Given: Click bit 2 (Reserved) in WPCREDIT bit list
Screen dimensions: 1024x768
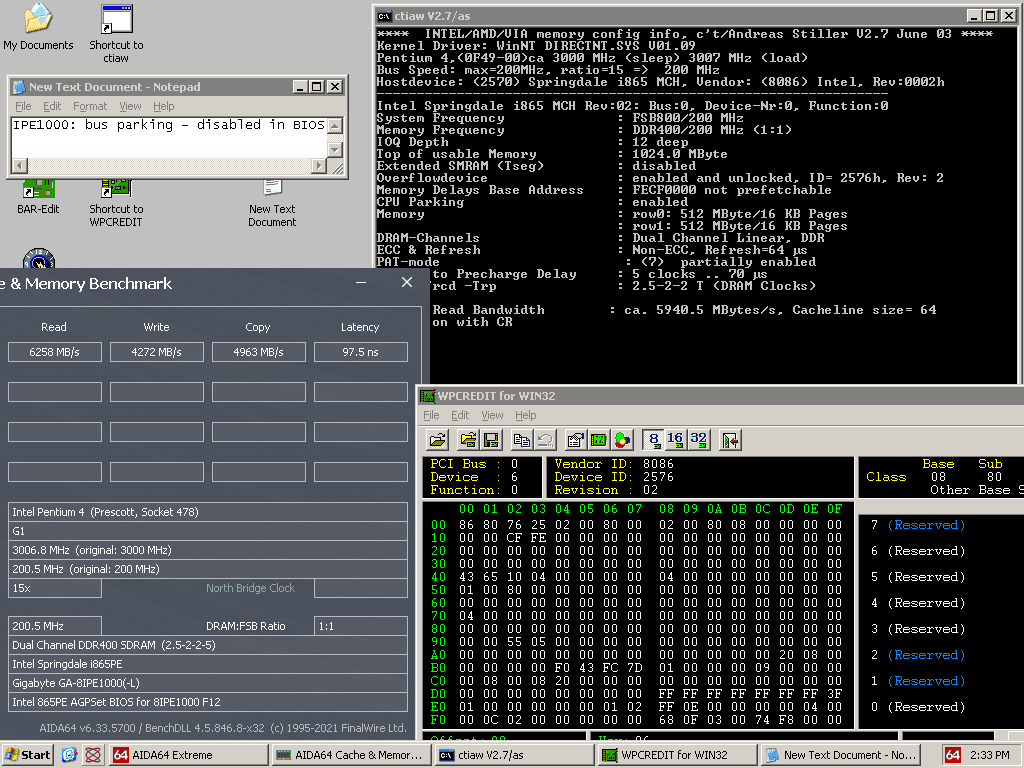Looking at the screenshot, I should (x=918, y=655).
